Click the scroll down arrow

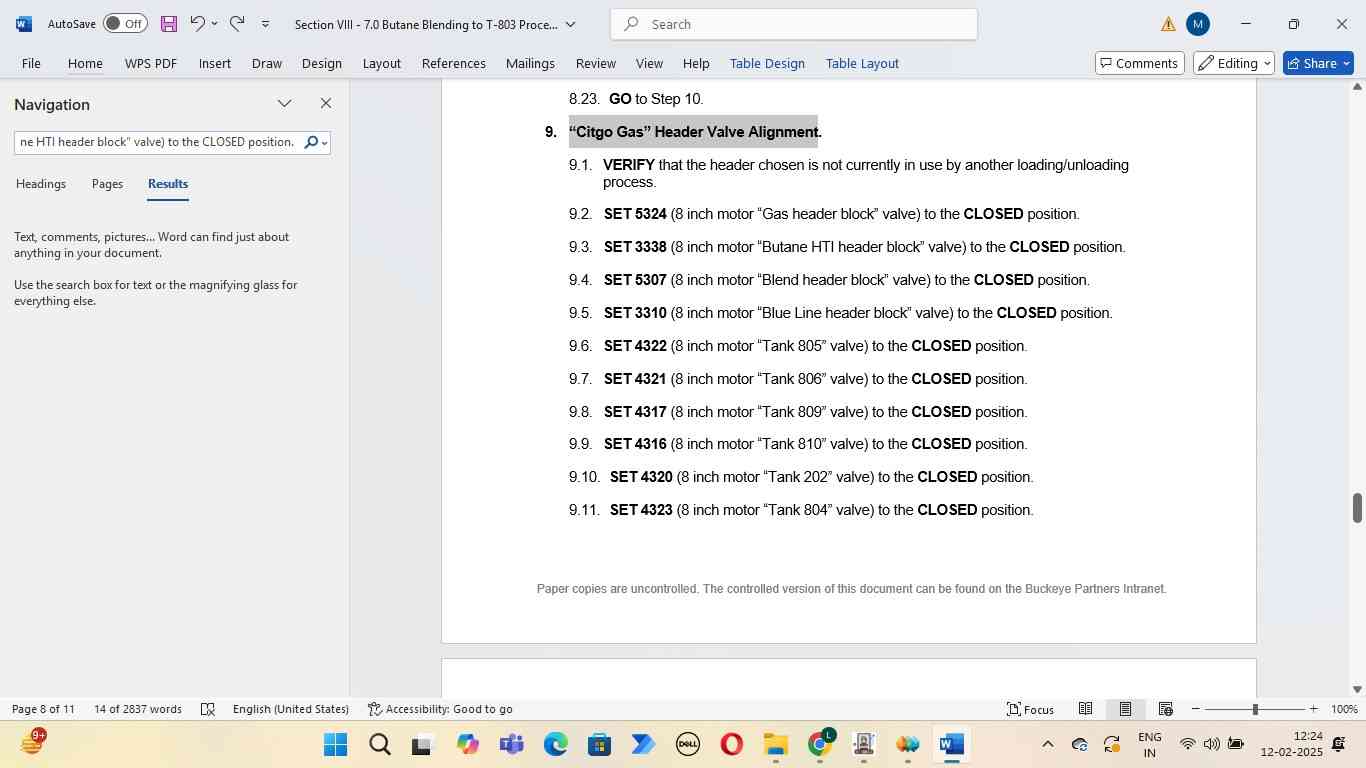click(x=1357, y=689)
